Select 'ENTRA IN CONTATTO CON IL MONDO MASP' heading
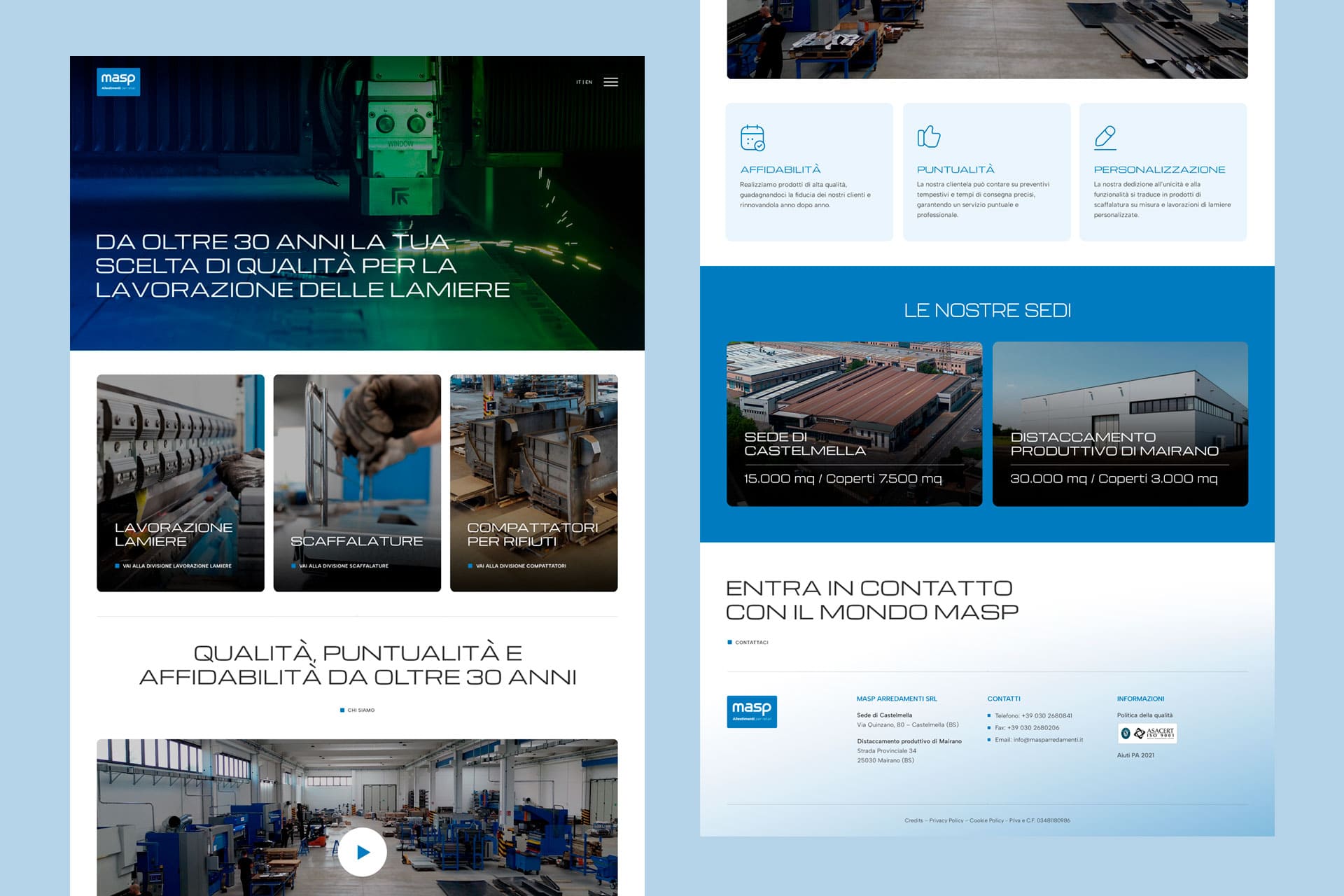The image size is (1344, 896). point(872,600)
